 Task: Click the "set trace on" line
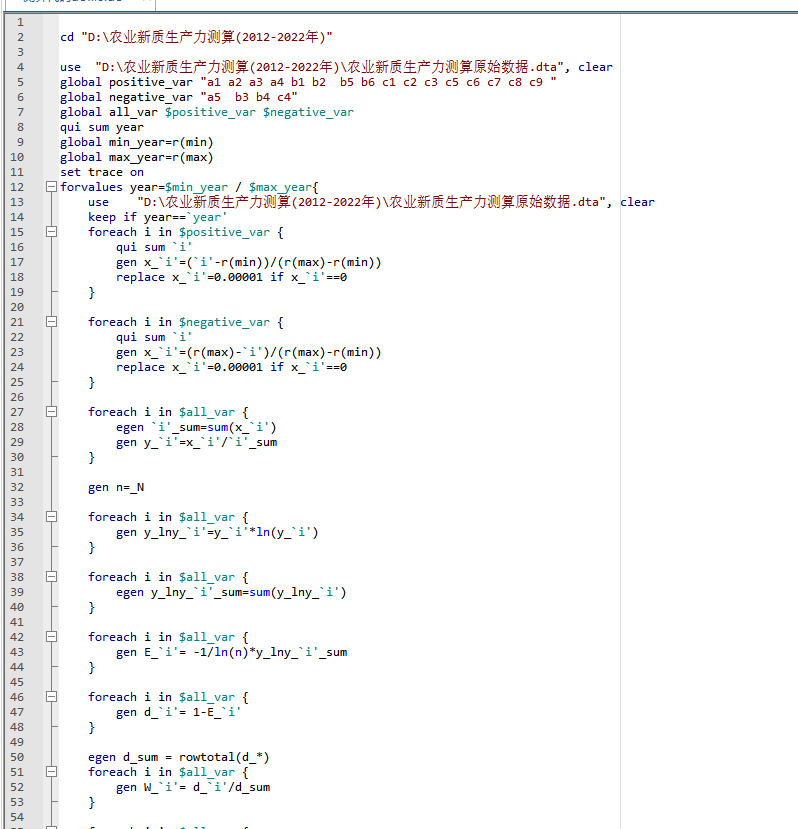click(x=102, y=172)
